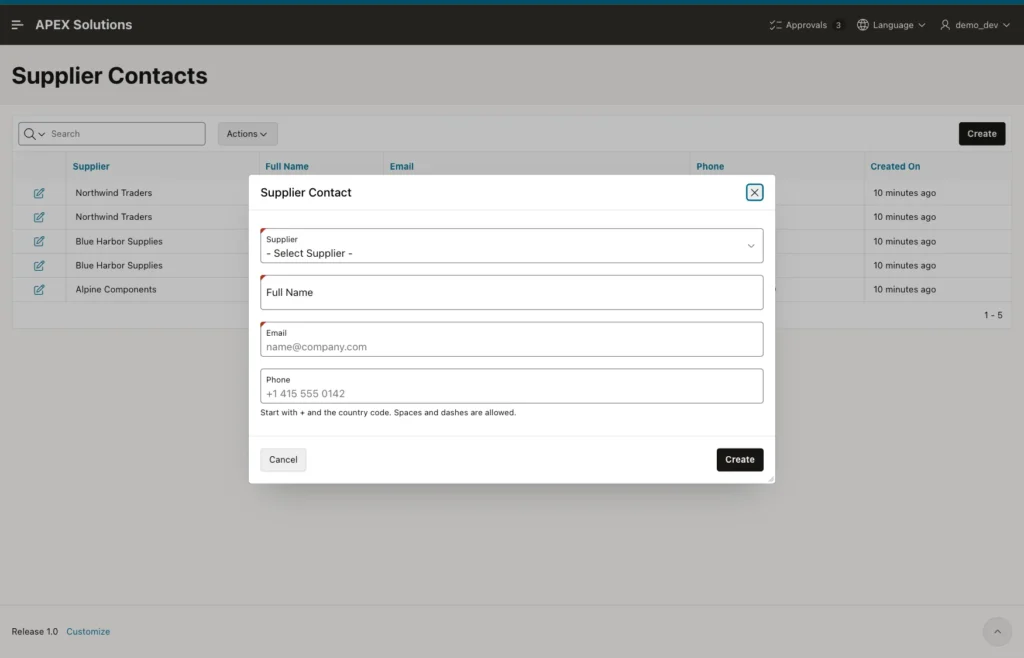Viewport: 1024px width, 658px height.
Task: Open the search column selector magnifier
Action: click(x=34, y=134)
